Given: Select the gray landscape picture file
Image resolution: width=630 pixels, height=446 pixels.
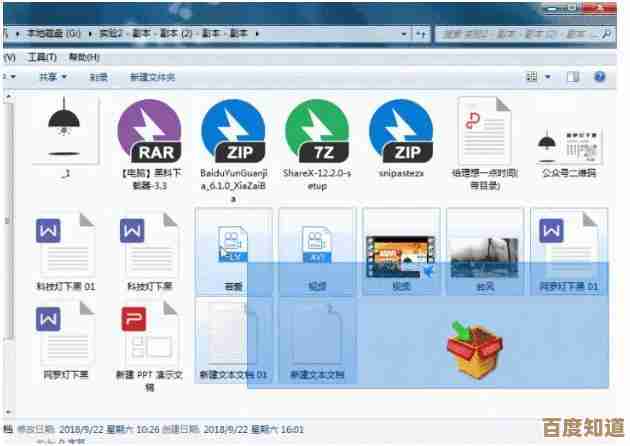Looking at the screenshot, I should click(485, 257).
